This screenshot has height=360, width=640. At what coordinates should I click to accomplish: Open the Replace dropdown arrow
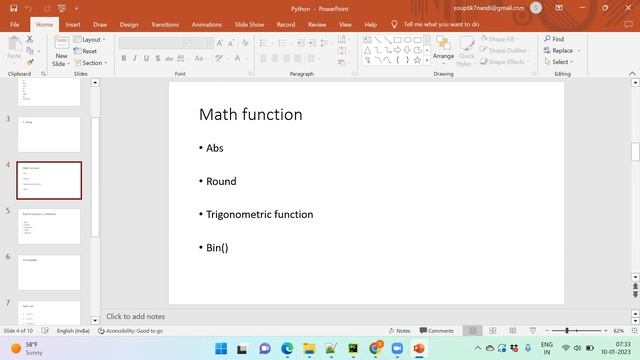tap(579, 51)
